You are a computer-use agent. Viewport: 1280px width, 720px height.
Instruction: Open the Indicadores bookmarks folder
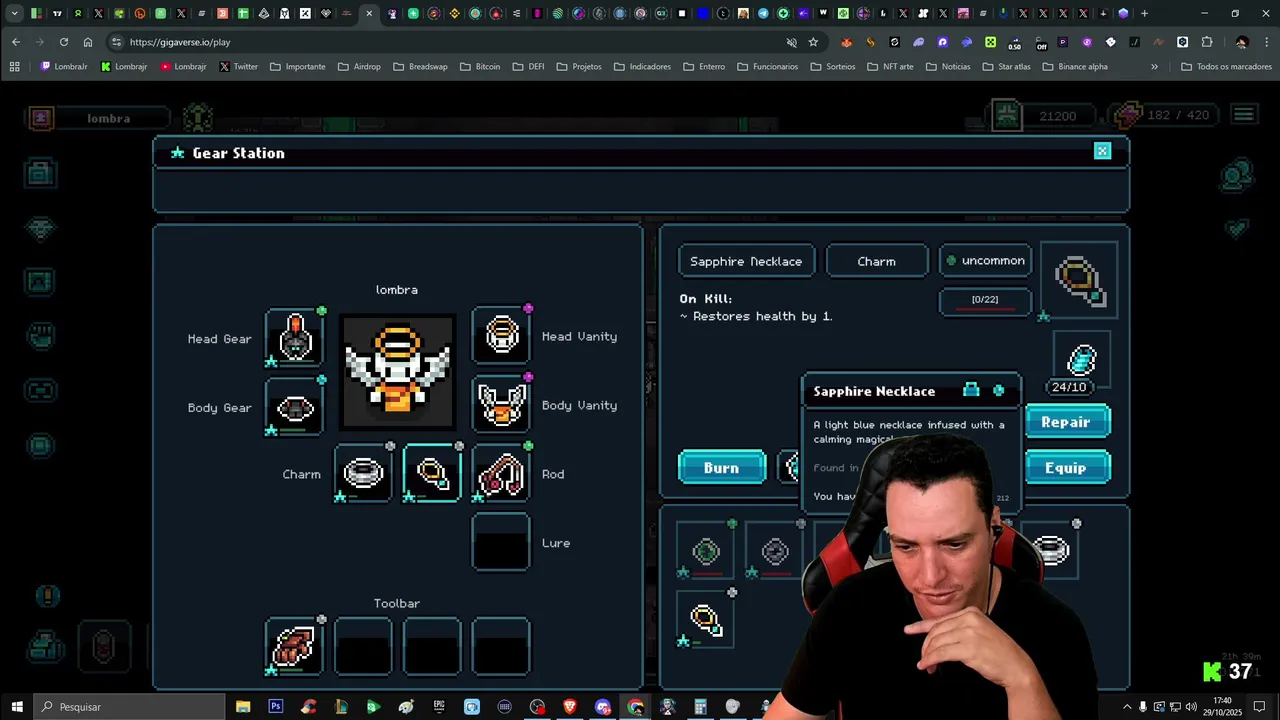click(x=642, y=67)
